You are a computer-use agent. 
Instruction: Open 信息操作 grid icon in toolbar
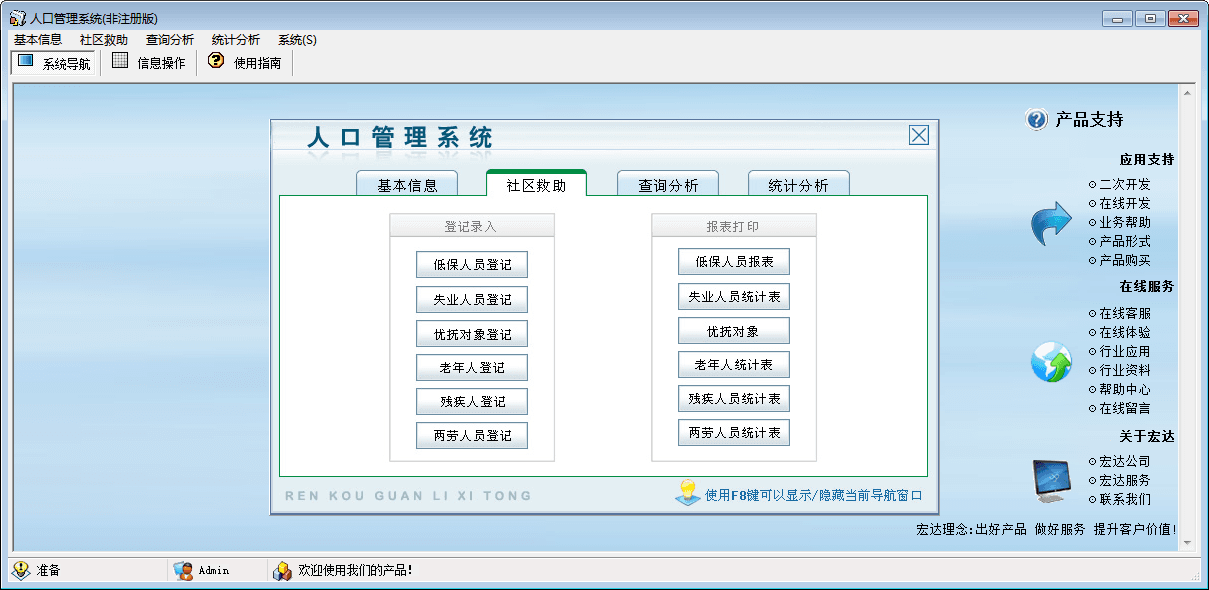click(120, 62)
